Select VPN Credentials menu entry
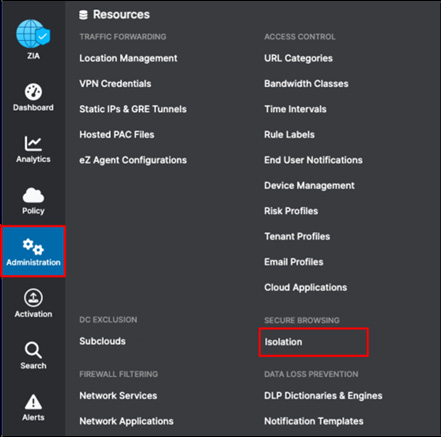The image size is (441, 437). pos(115,84)
